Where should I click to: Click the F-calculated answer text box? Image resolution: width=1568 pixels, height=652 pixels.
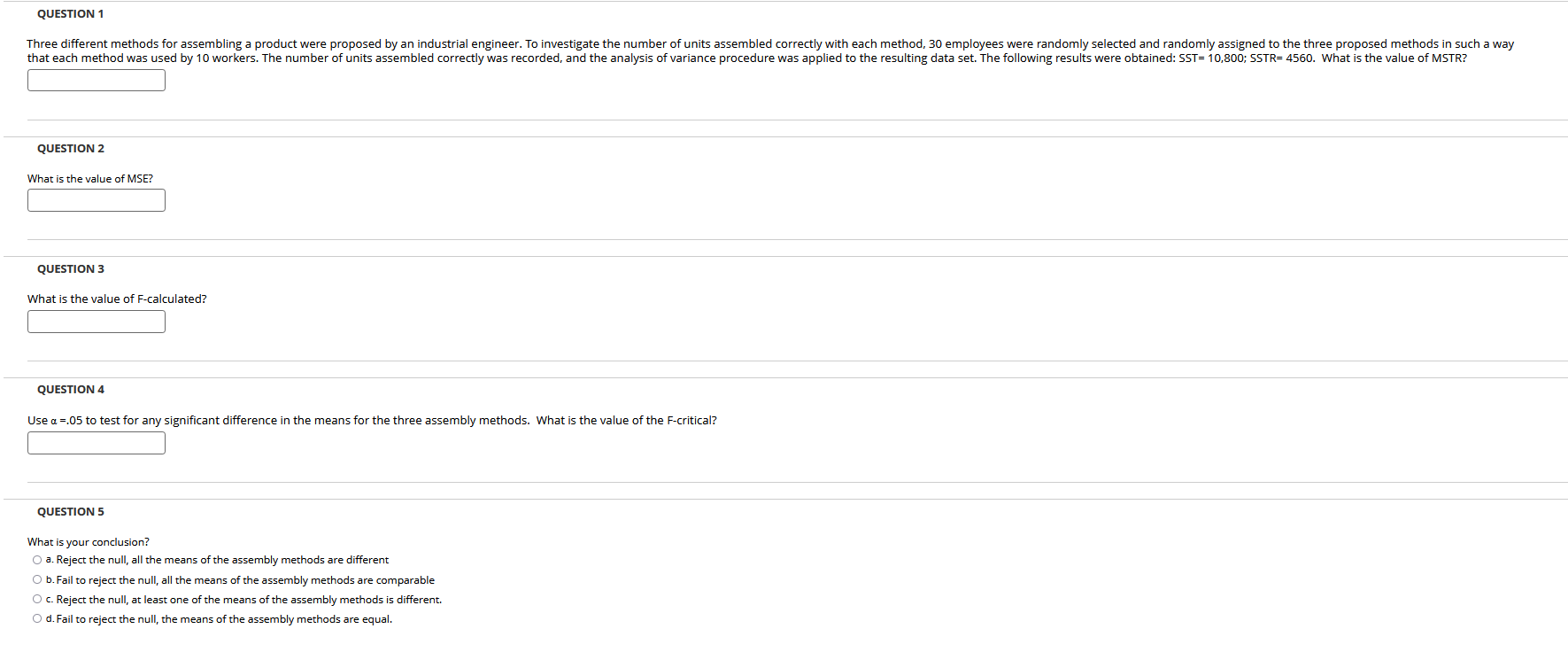click(x=97, y=322)
